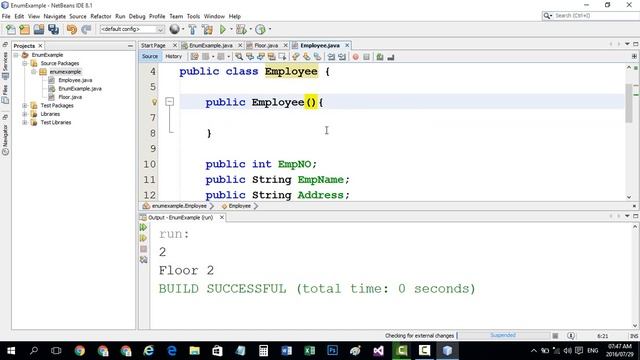Open the Navigate menu
This screenshot has height=360, width=640.
click(x=55, y=16)
